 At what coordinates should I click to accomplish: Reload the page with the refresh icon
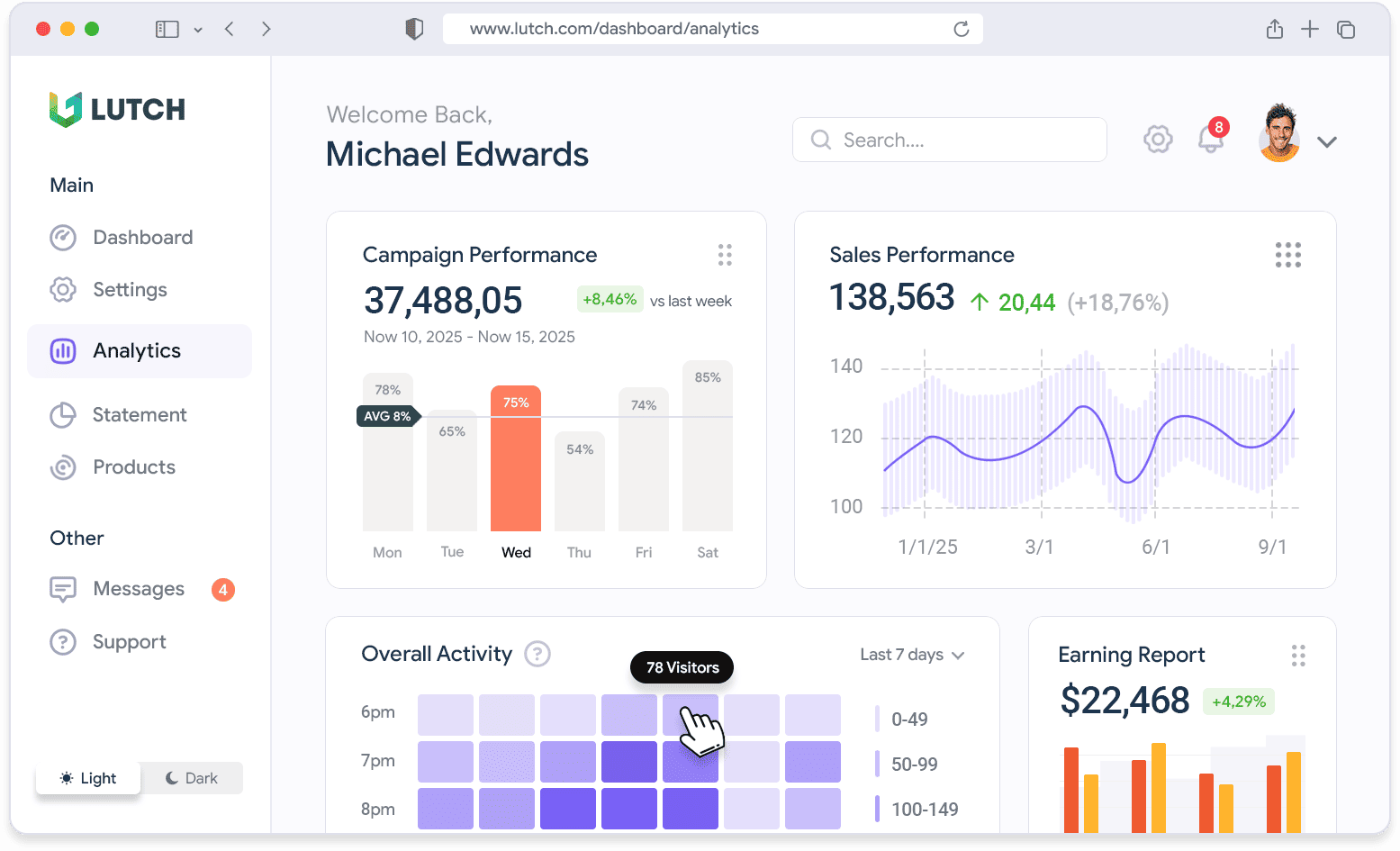[962, 30]
